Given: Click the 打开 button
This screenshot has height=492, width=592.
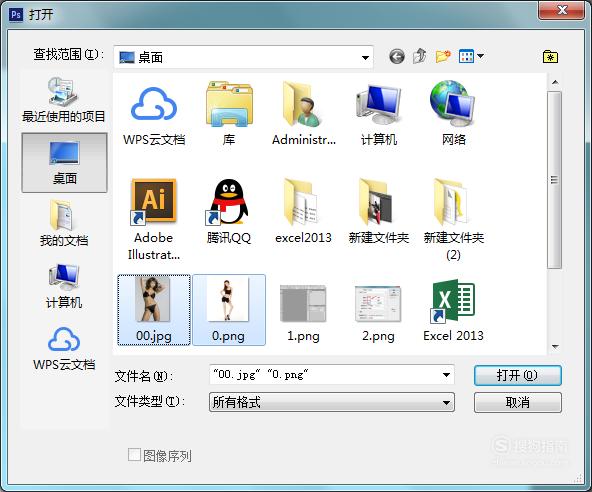Looking at the screenshot, I should tap(518, 375).
